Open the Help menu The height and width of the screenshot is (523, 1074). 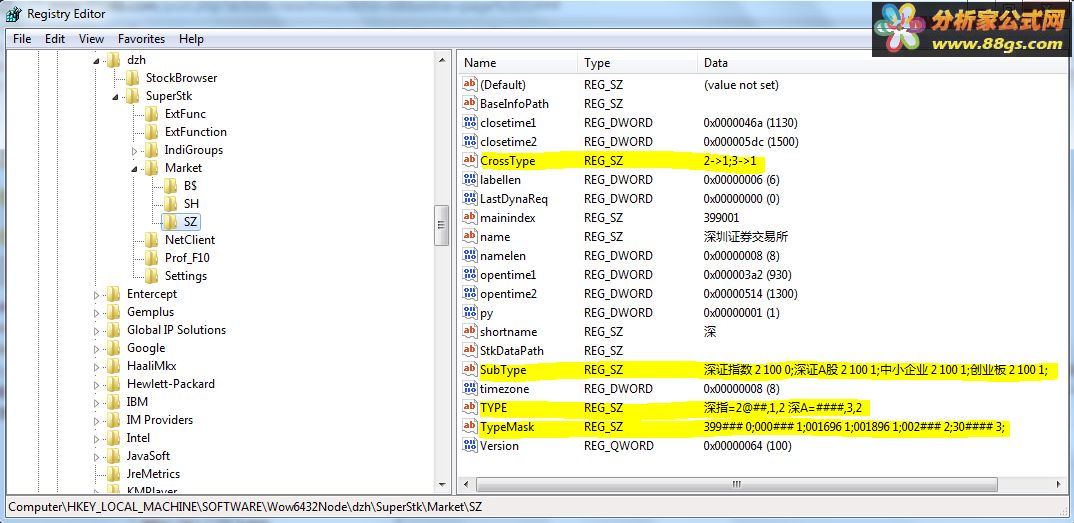click(191, 39)
